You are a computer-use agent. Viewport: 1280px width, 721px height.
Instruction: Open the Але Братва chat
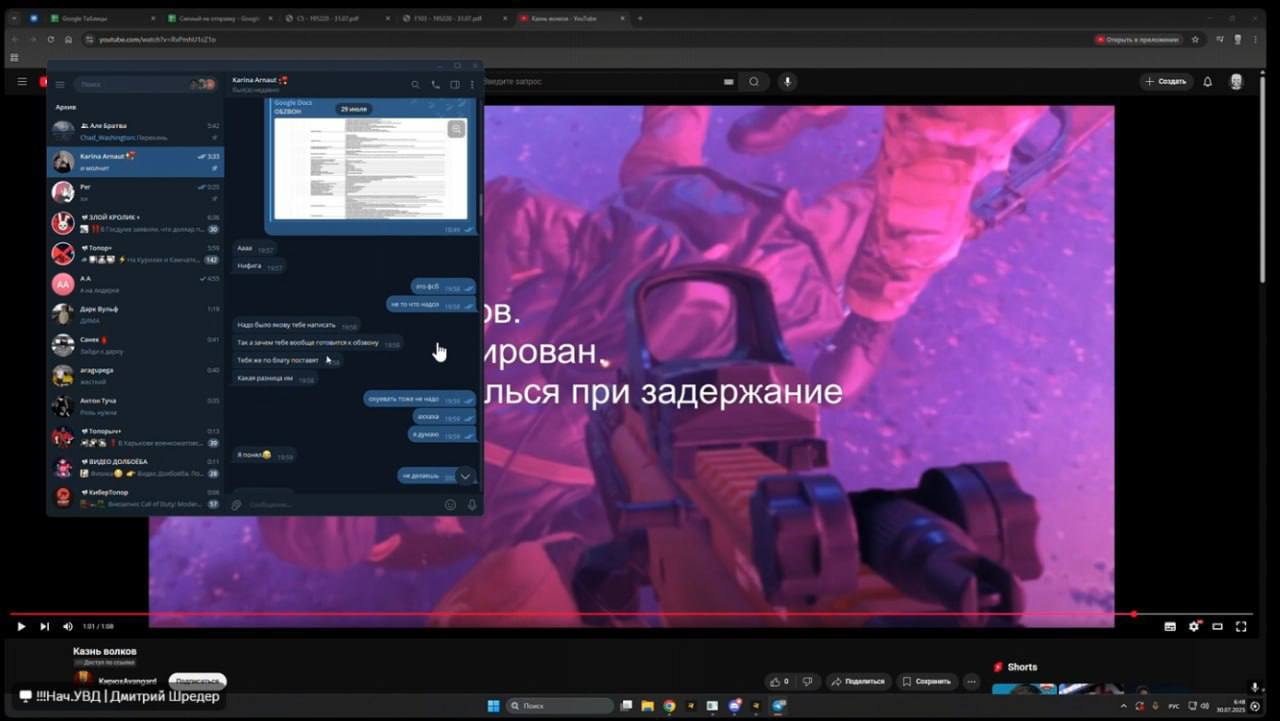[x=135, y=132]
